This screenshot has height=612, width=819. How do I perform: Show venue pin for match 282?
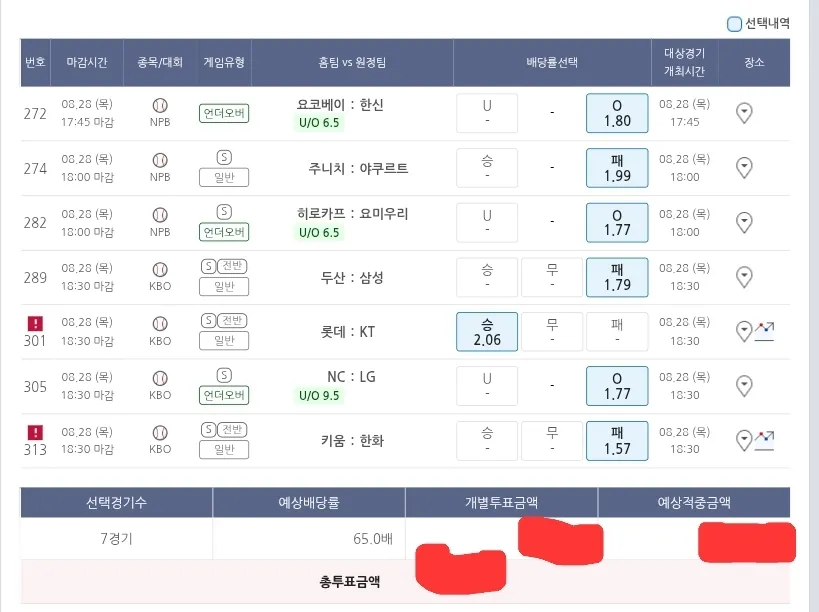[744, 222]
